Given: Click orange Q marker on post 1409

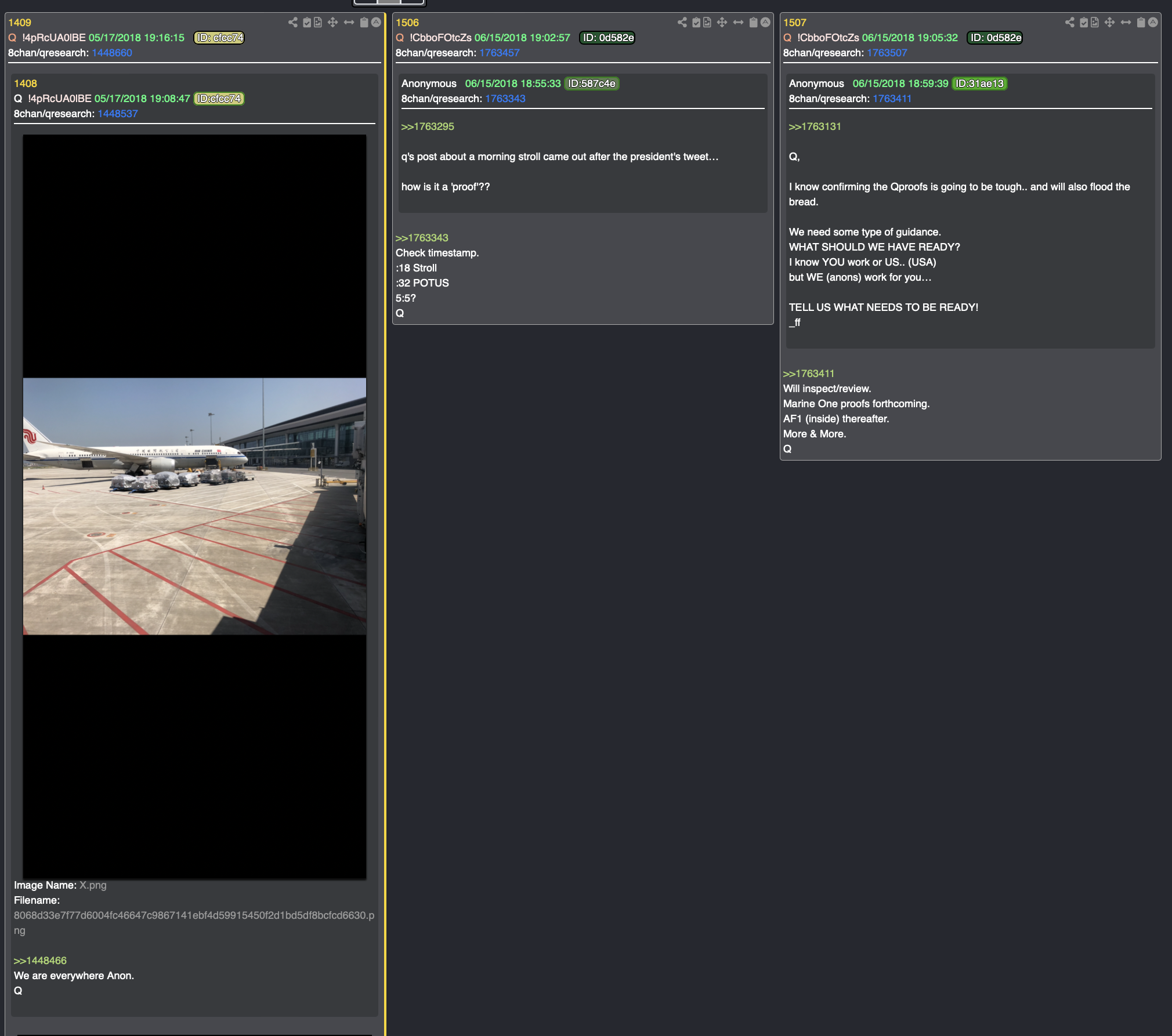Looking at the screenshot, I should (x=12, y=38).
